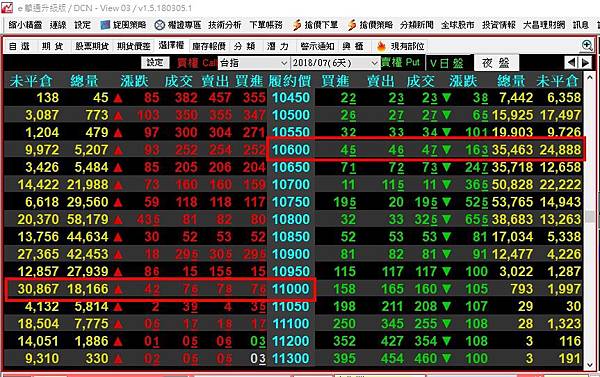Open the 2018/07(6天) expiry dropdown
Screen dimensions: 600x377
(335, 63)
